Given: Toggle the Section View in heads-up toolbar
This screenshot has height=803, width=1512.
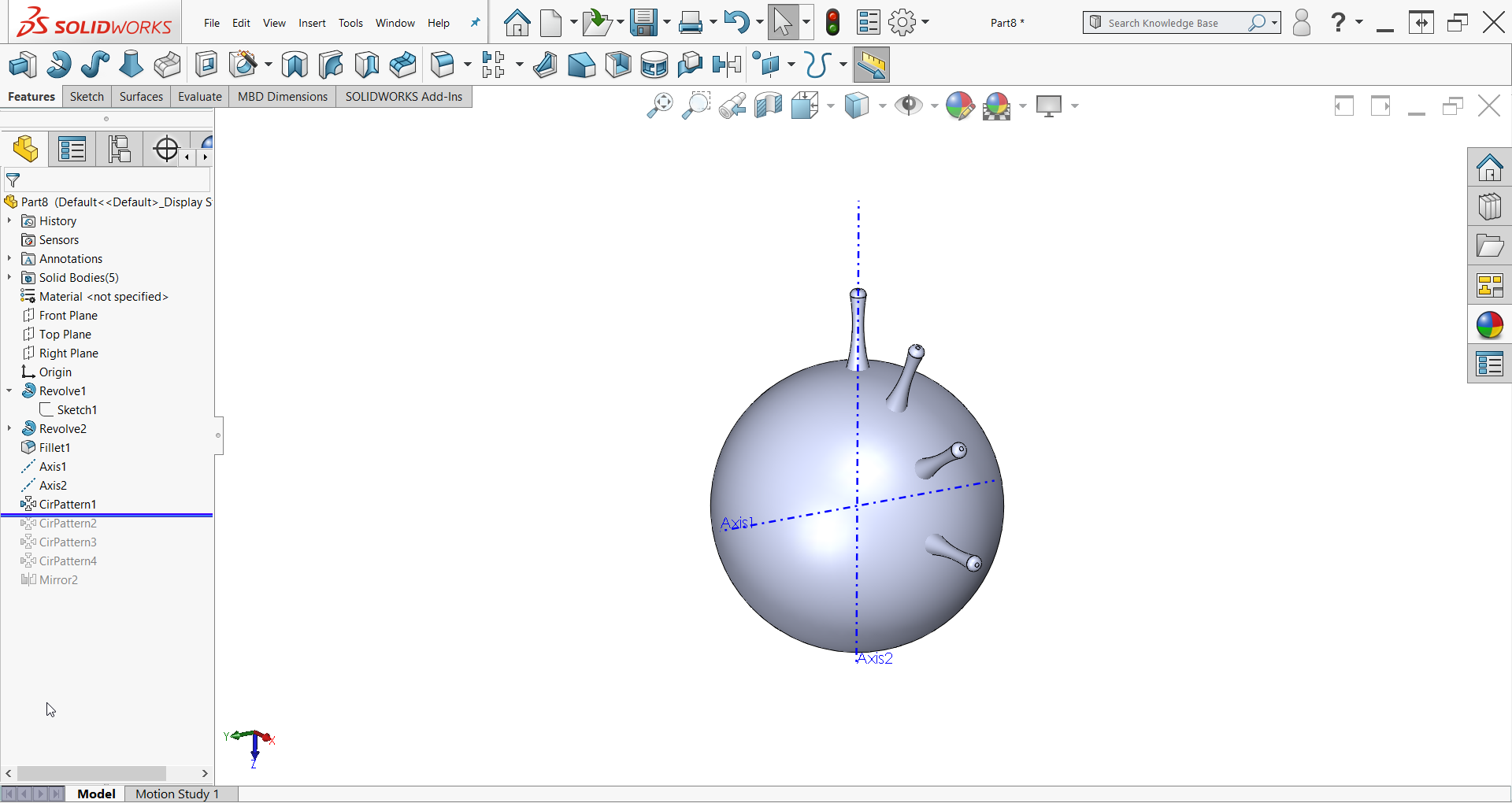Looking at the screenshot, I should [x=767, y=105].
